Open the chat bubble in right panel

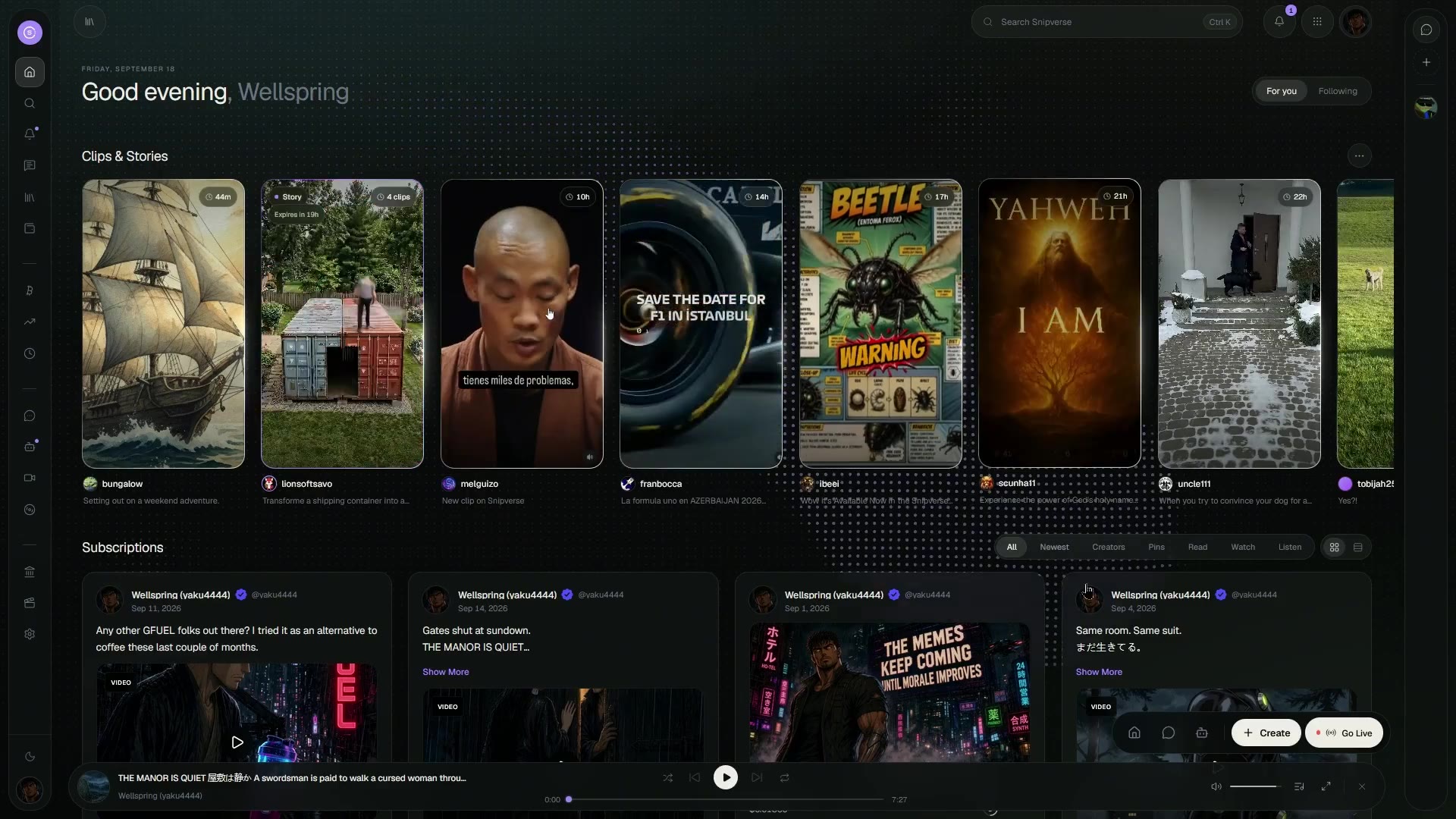pos(1426,30)
